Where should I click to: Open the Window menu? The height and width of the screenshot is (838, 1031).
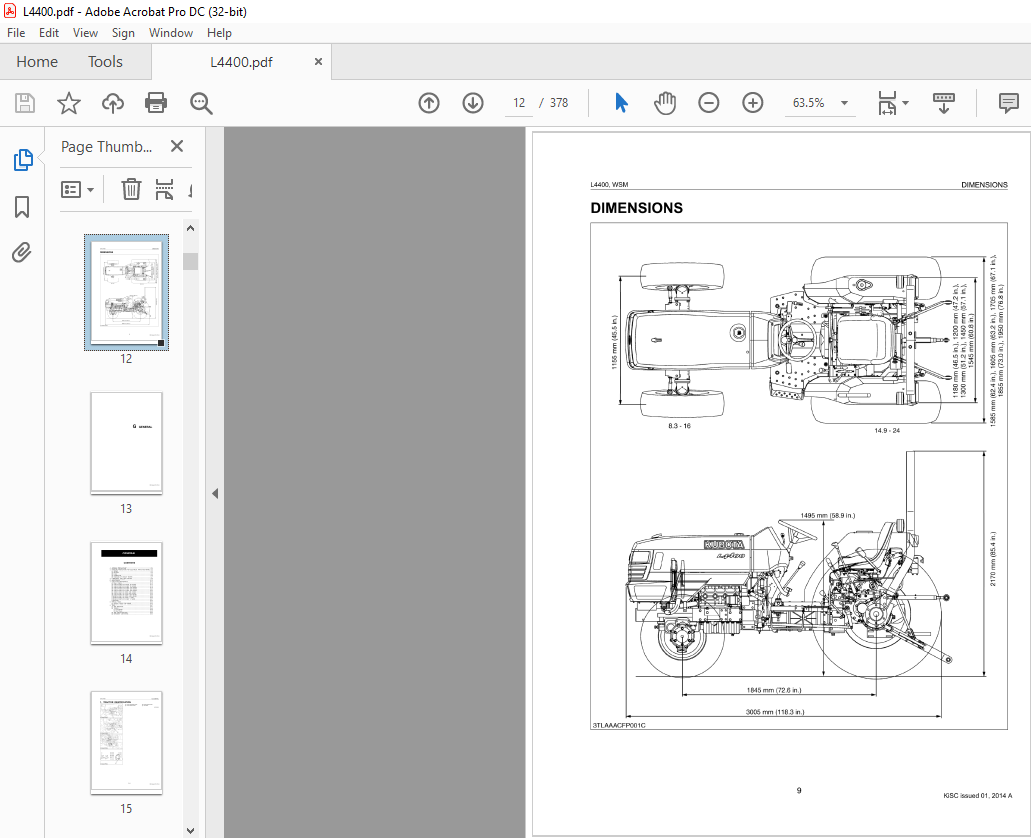[171, 33]
